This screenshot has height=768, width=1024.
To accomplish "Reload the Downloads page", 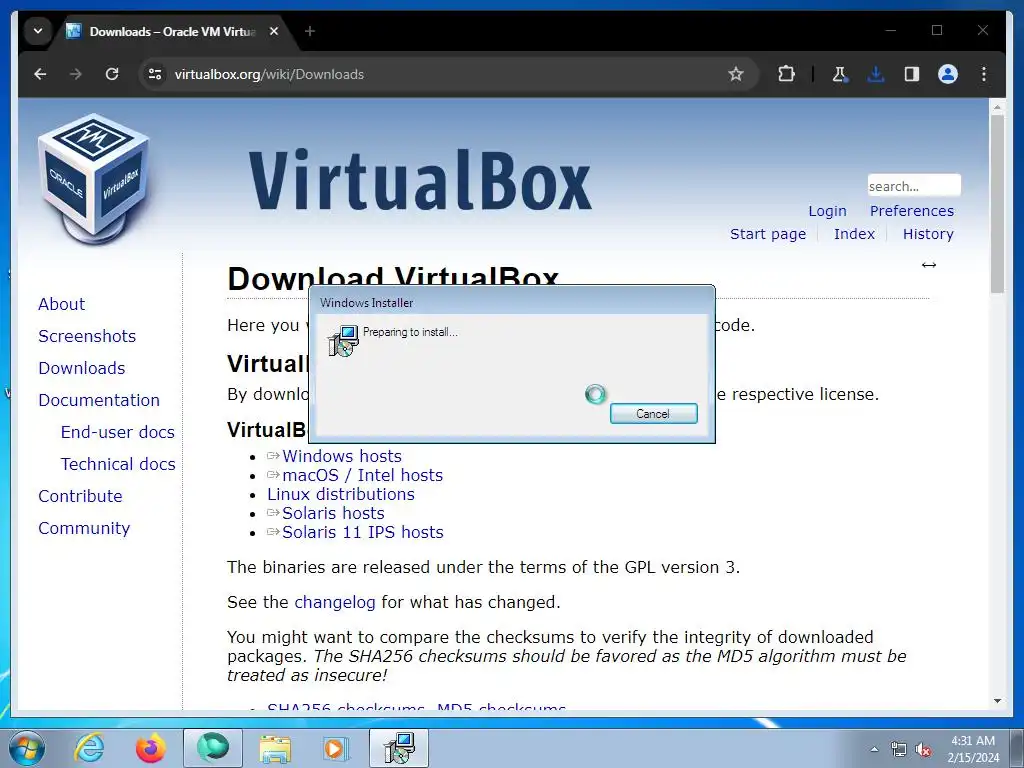I will (x=112, y=74).
